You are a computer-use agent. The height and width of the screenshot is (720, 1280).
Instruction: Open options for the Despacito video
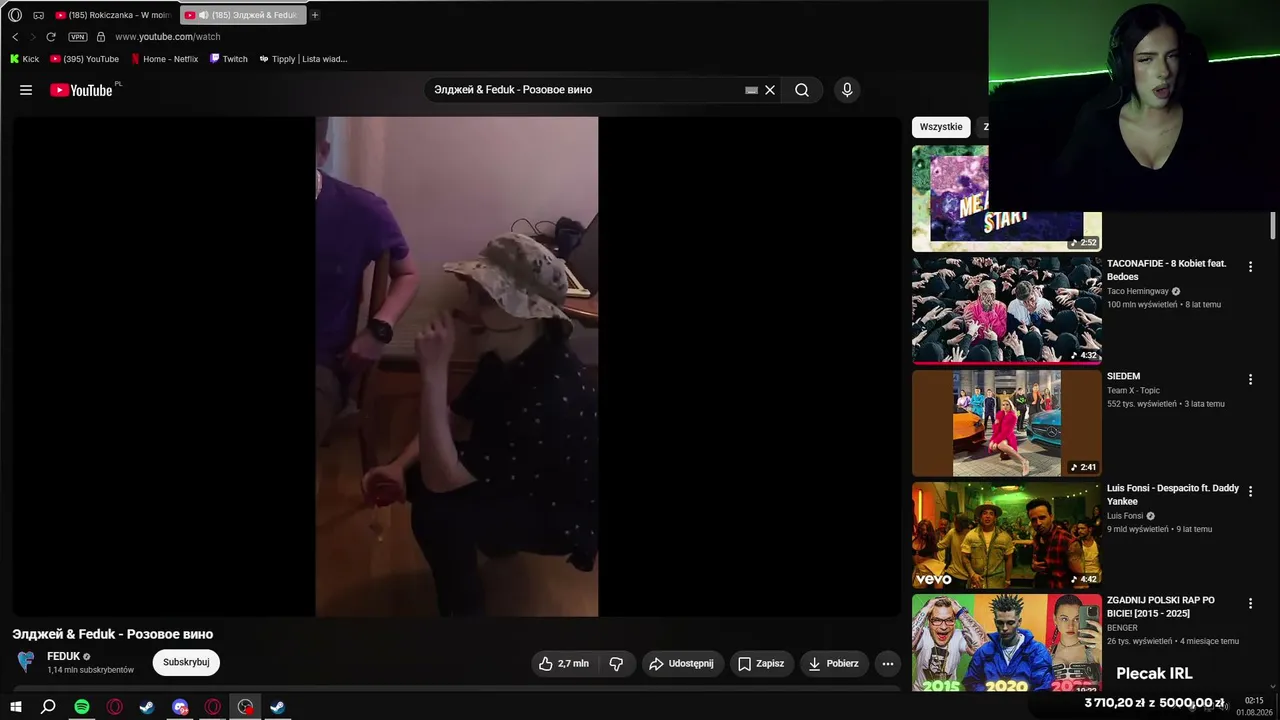pyautogui.click(x=1250, y=491)
